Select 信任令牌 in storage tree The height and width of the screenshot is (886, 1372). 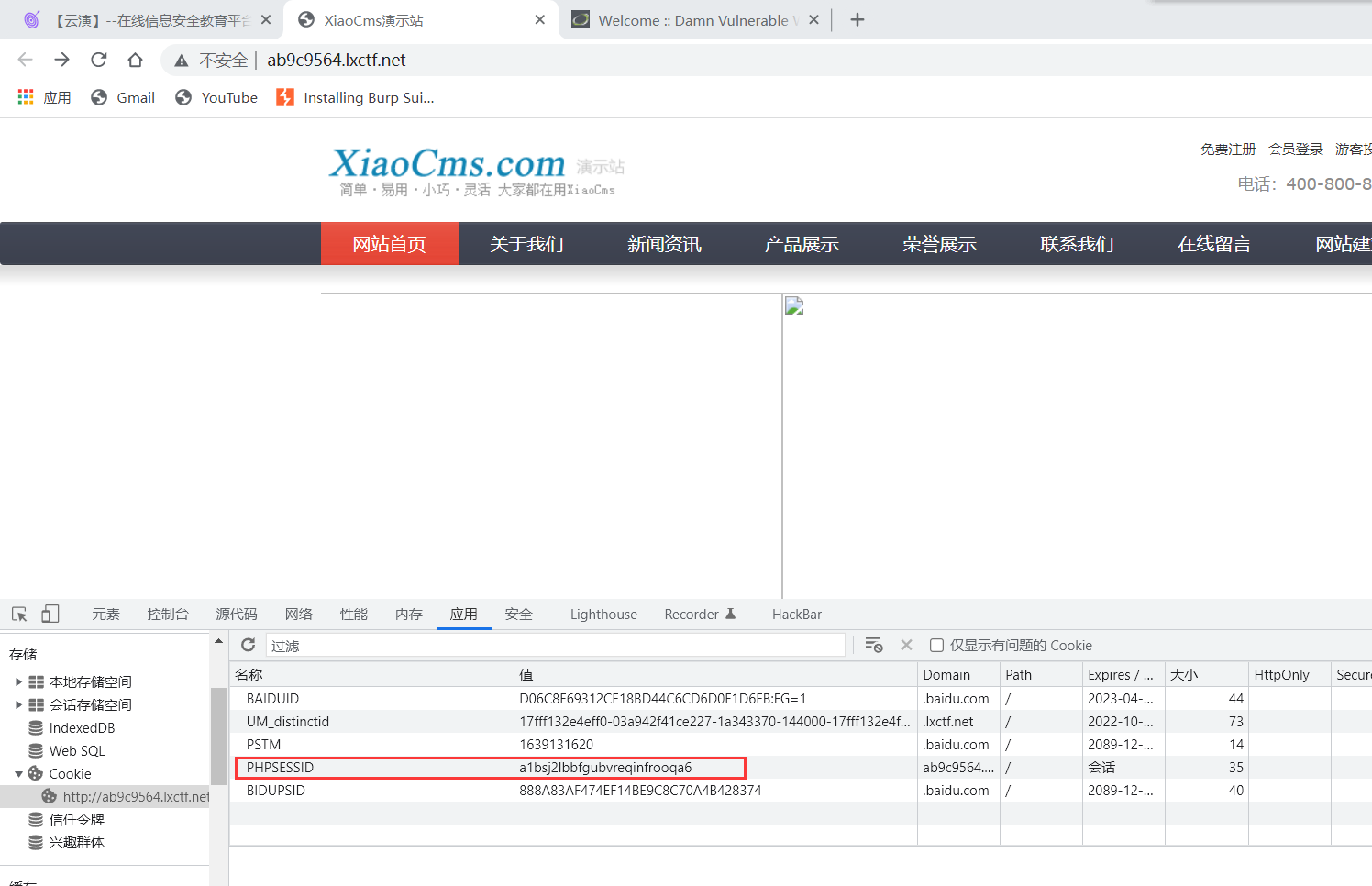point(76,820)
